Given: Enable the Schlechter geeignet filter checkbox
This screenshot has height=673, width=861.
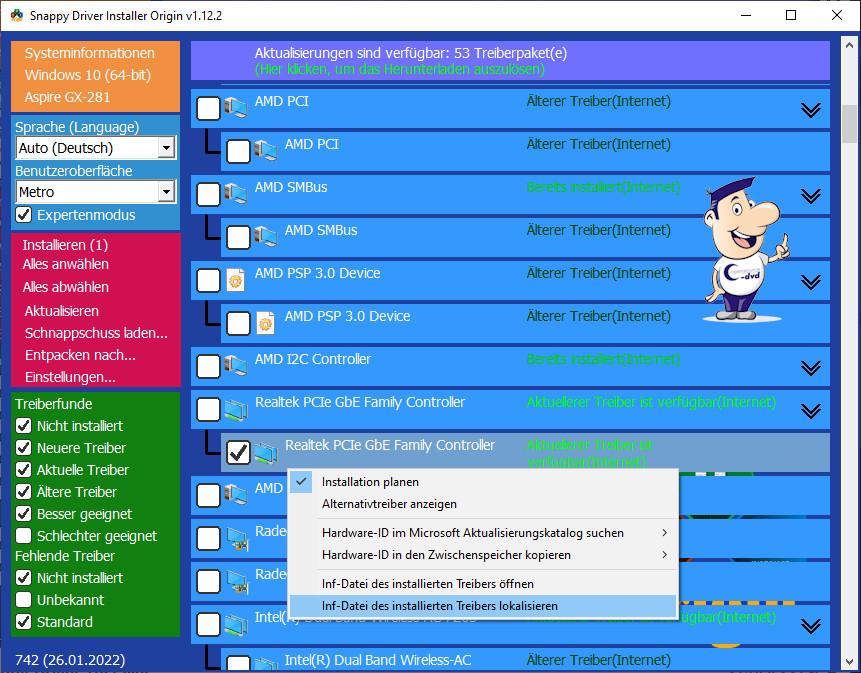Looking at the screenshot, I should coord(24,536).
